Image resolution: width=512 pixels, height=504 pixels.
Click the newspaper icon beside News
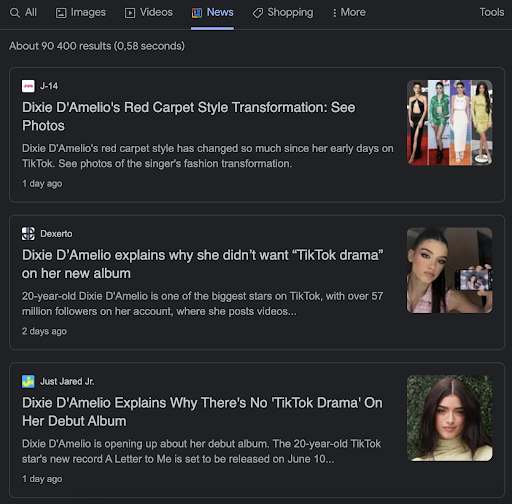(x=197, y=13)
